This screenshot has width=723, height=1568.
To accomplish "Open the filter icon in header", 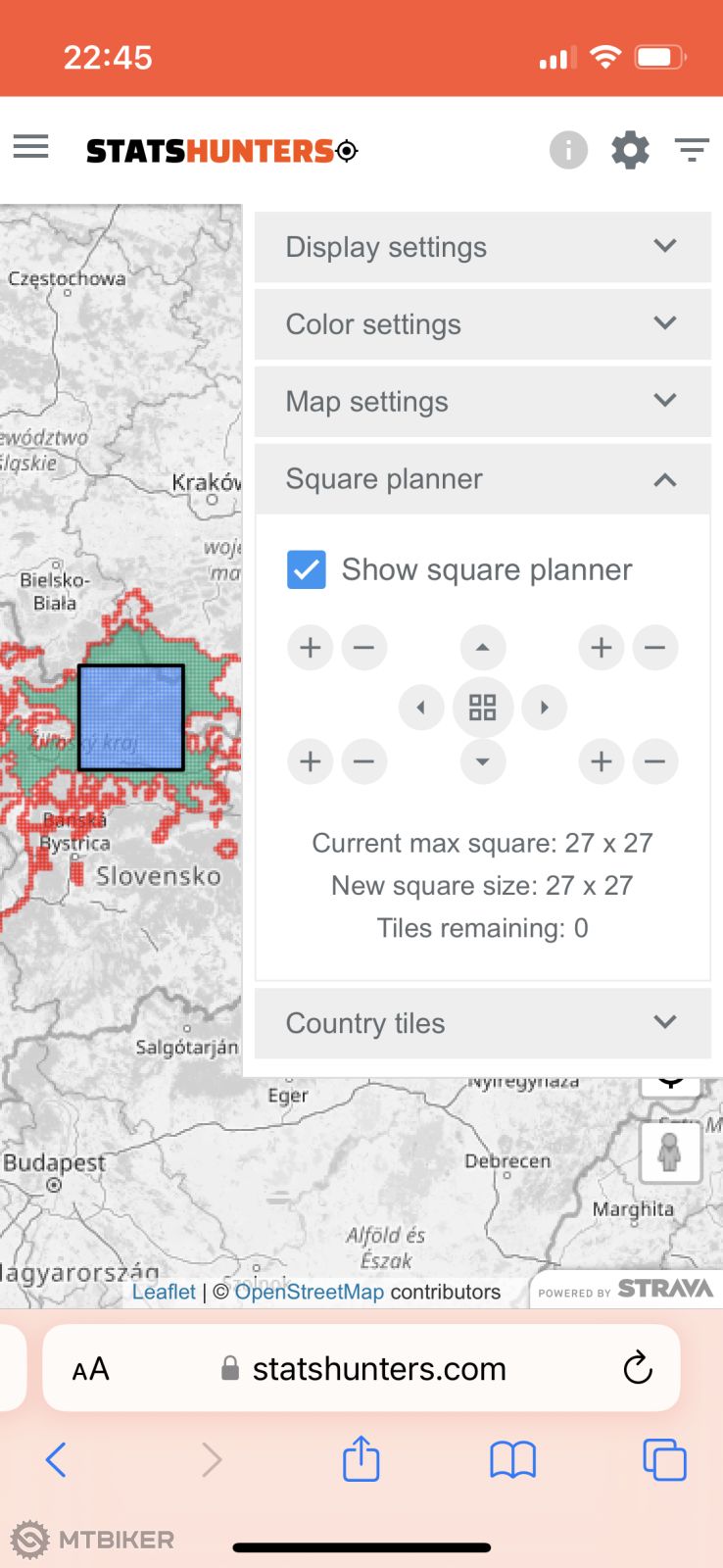I will [692, 150].
